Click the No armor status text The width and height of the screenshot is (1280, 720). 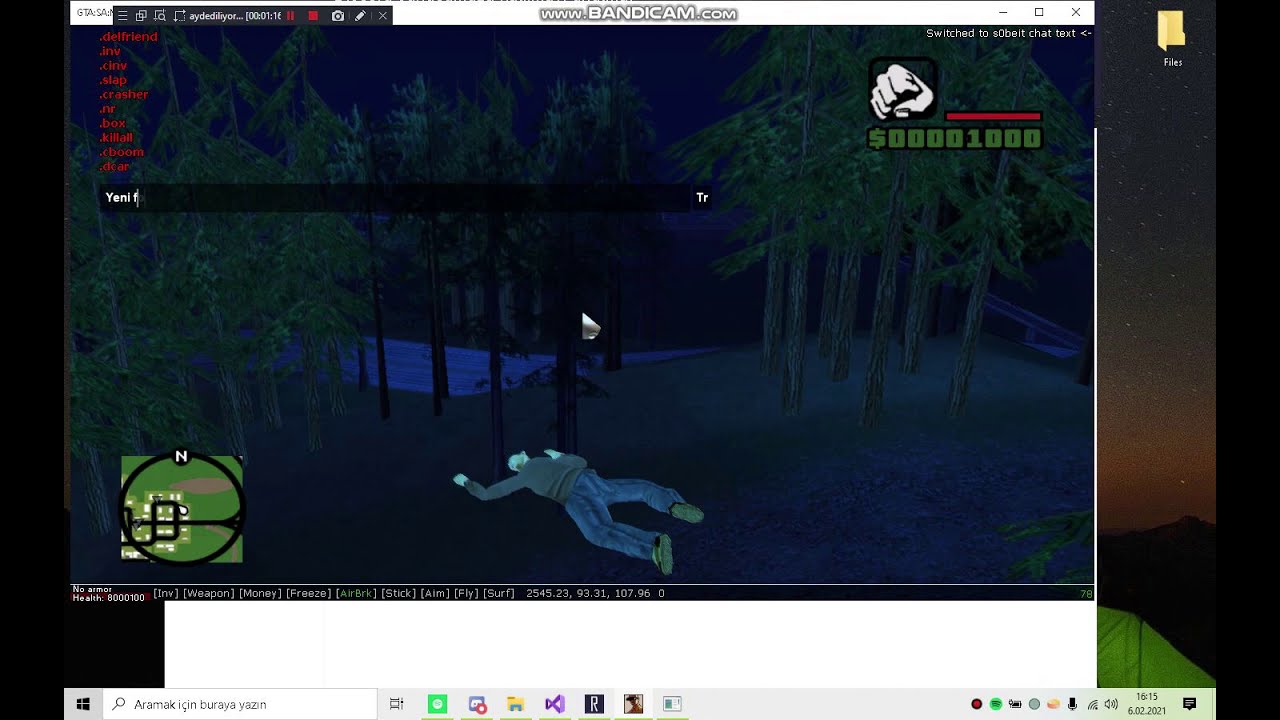click(93, 589)
